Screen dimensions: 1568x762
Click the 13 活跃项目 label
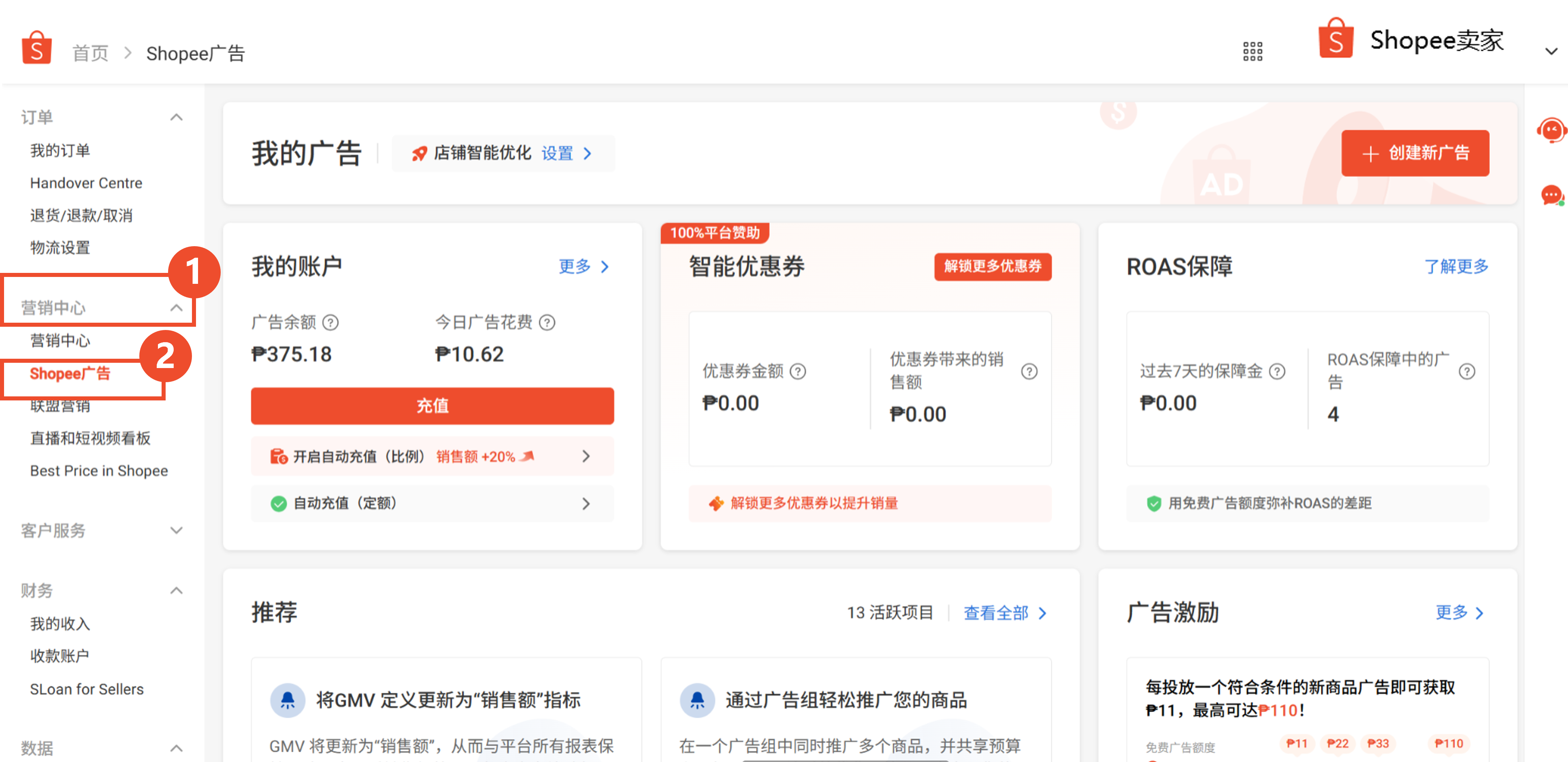point(890,612)
